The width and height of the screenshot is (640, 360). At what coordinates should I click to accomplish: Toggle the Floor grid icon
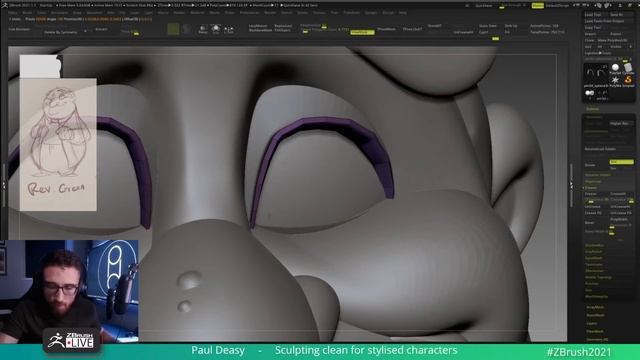point(216,29)
